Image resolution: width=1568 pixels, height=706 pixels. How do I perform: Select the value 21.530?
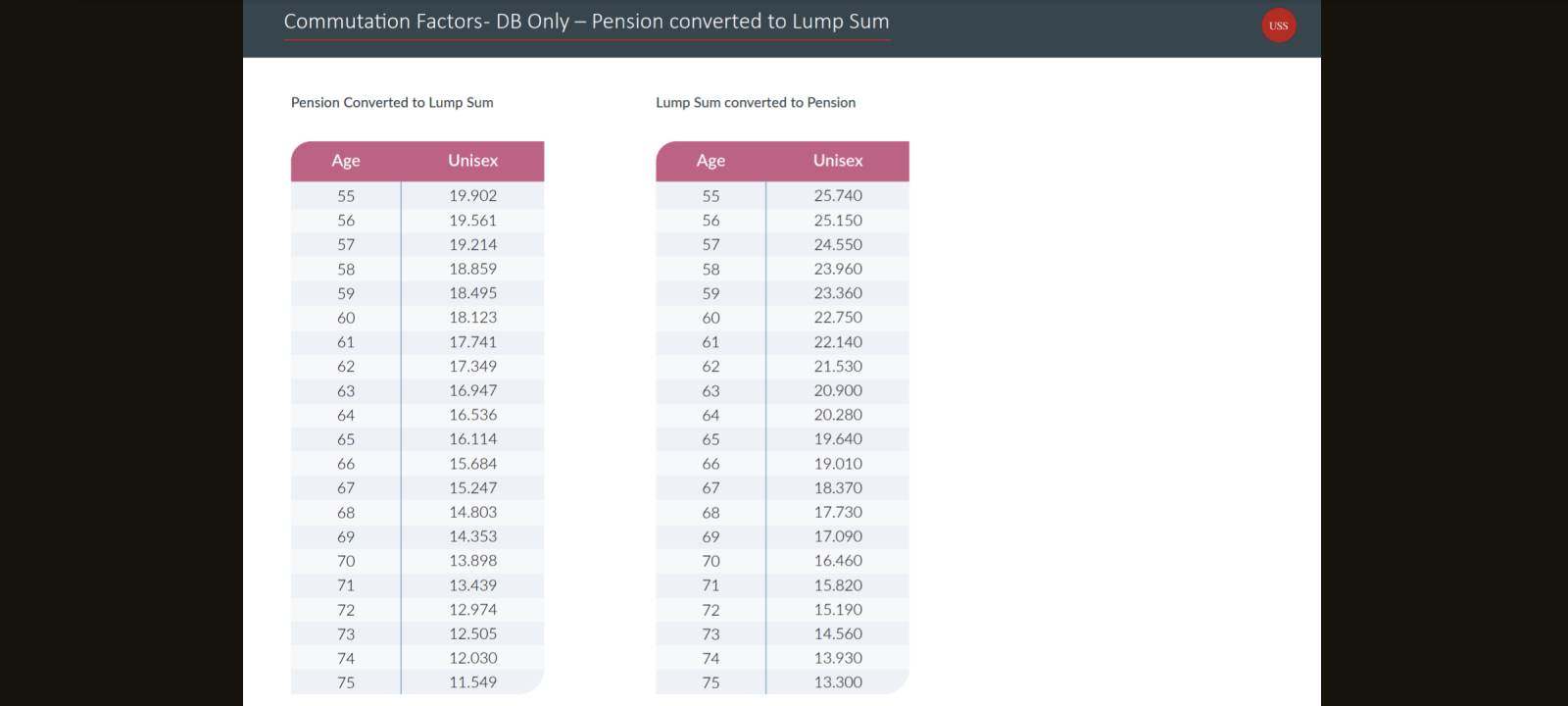point(838,367)
